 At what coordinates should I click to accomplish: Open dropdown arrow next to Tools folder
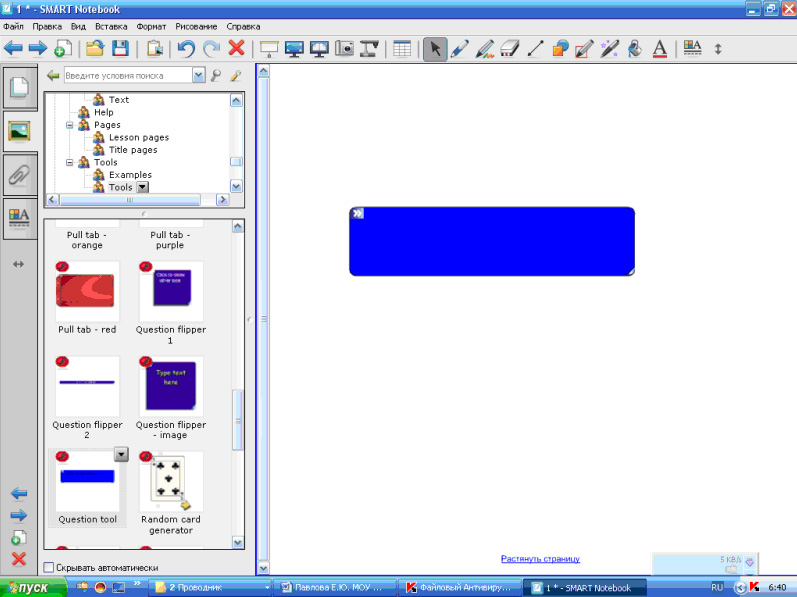point(142,187)
